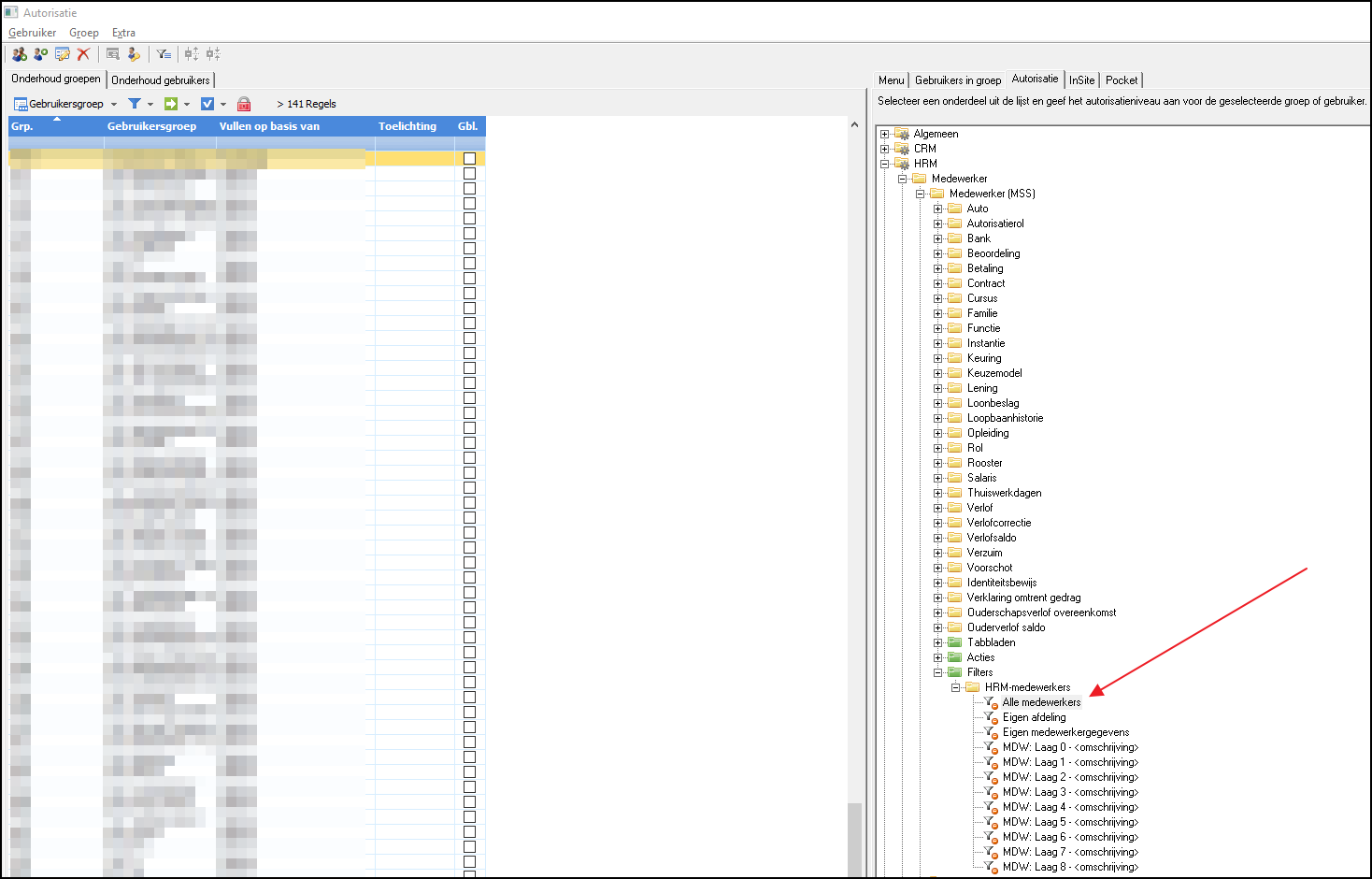This screenshot has height=879, width=1372.
Task: Tick the Gbl. checkbox in the highlighted row
Action: click(x=469, y=159)
